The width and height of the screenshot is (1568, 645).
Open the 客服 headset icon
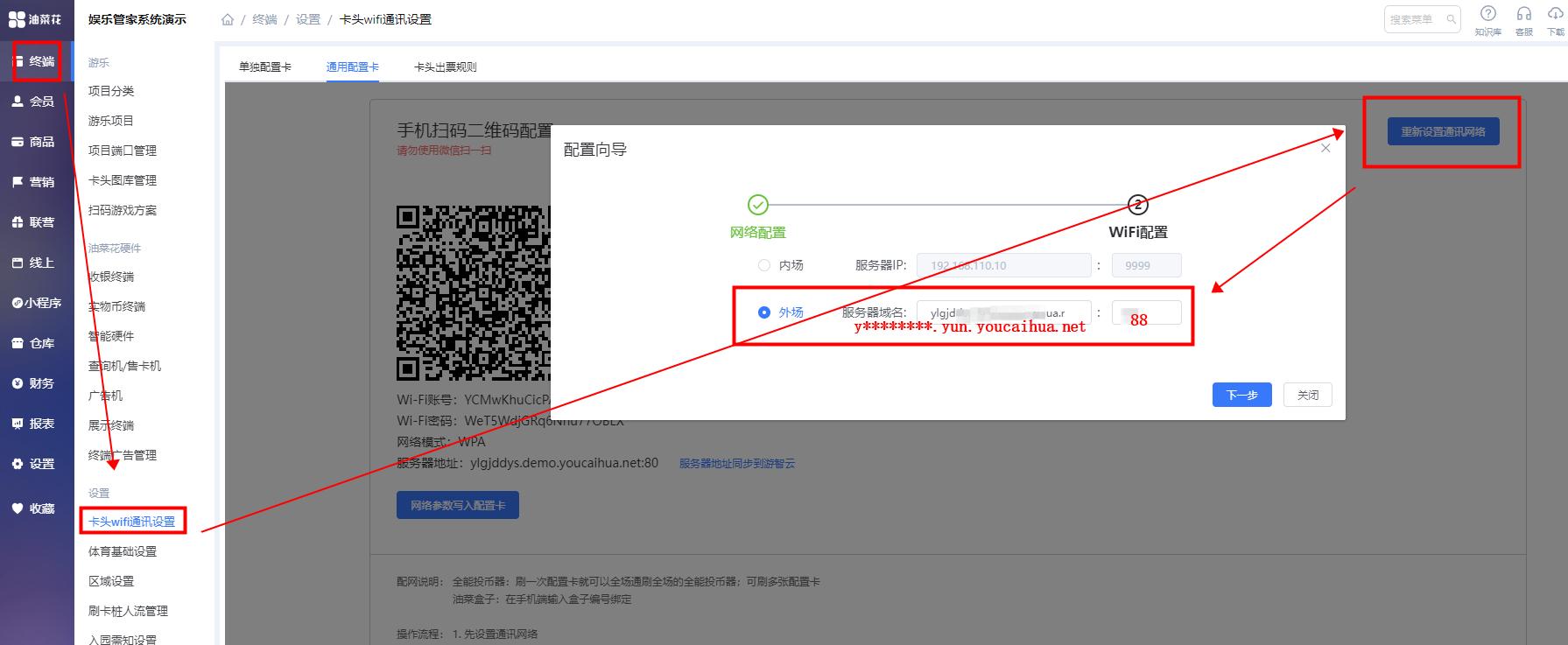tap(1524, 20)
